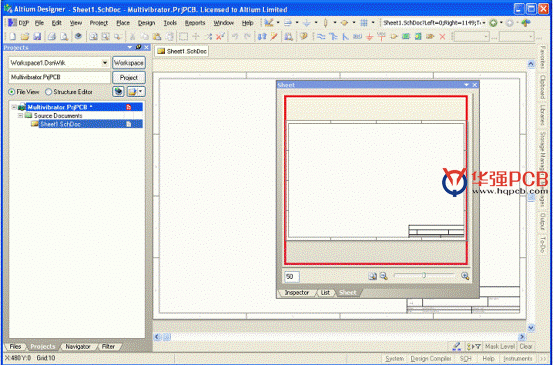Click the VCC power port icon
This screenshot has width=553, height=365.
(381, 36)
